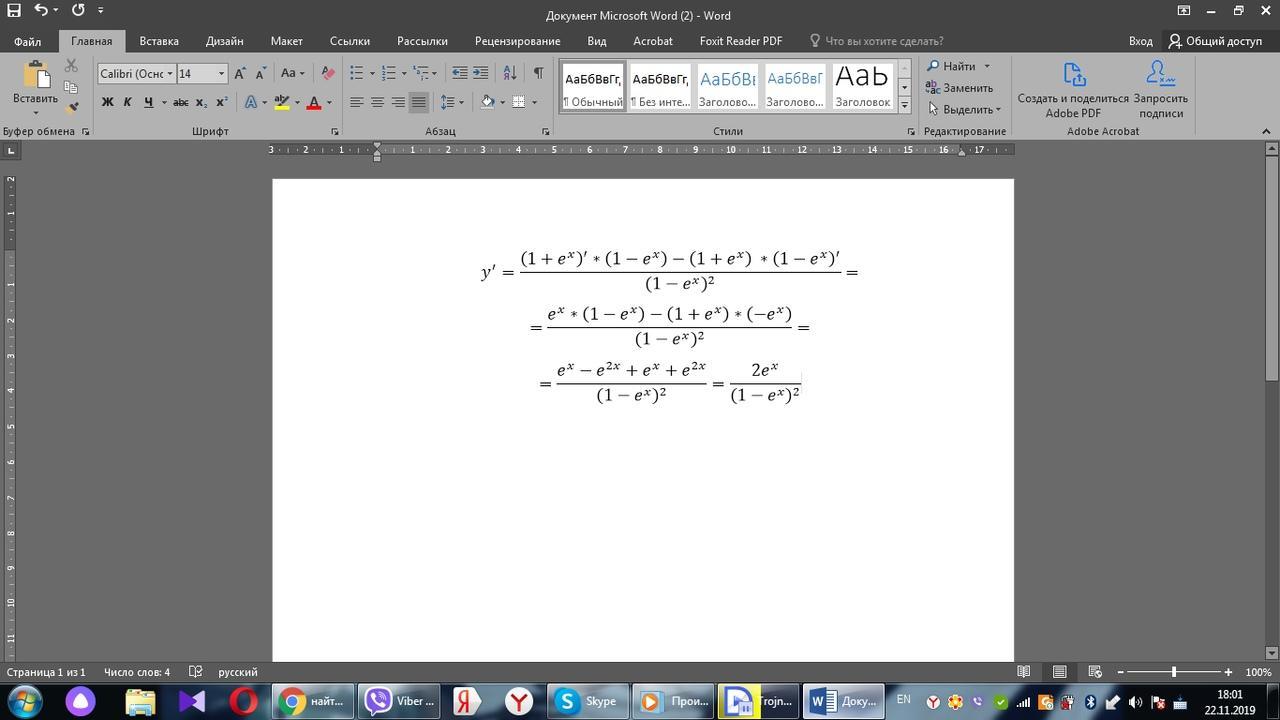Click the Cut scissors icon
Image resolution: width=1280 pixels, height=720 pixels.
point(71,66)
